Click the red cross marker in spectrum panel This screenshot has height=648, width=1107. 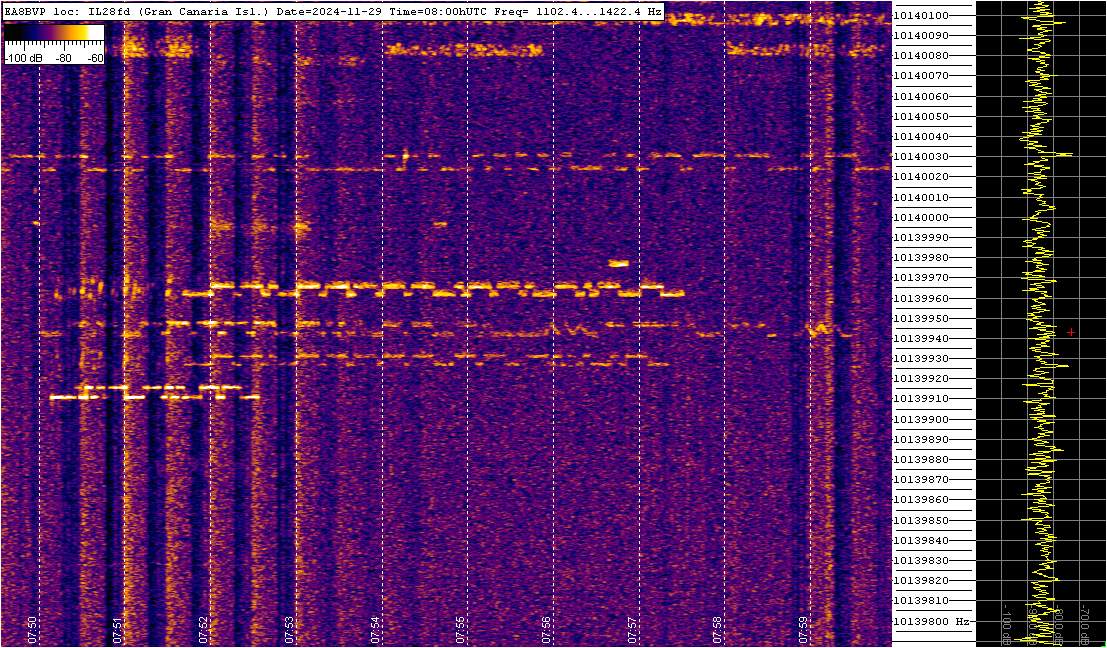pos(1071,332)
